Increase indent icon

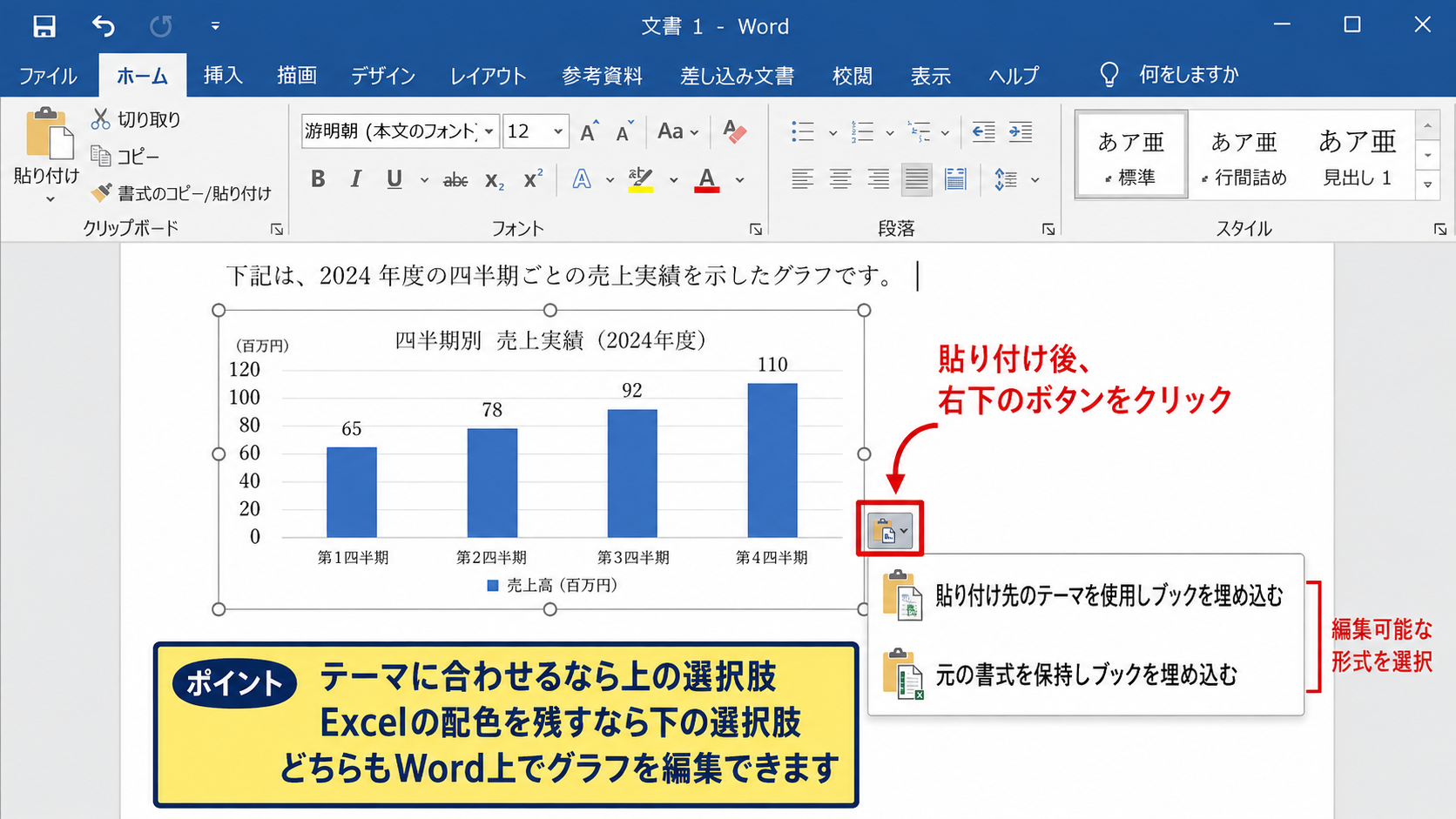pos(1021,131)
